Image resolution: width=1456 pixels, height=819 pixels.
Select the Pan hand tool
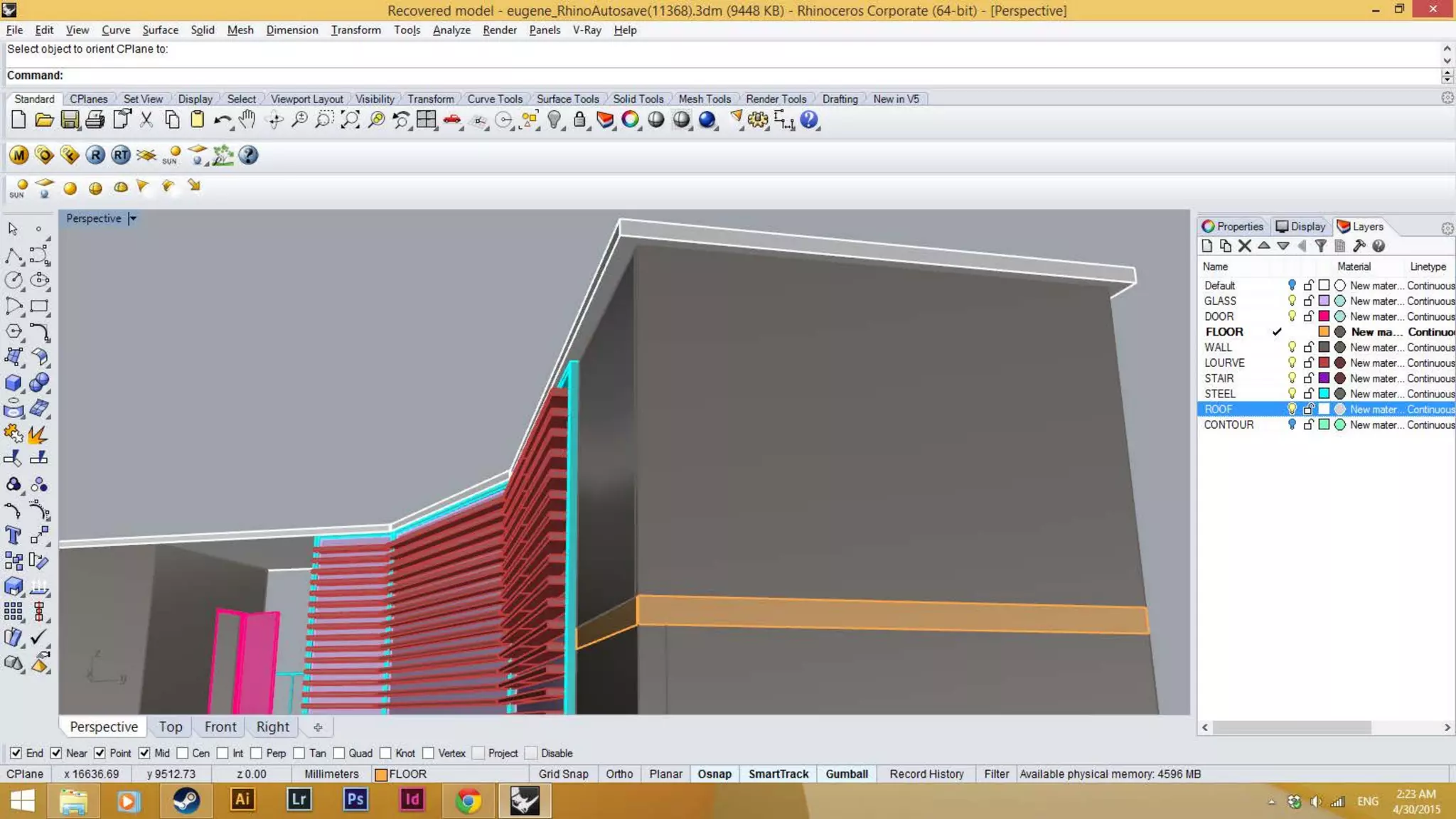point(247,120)
